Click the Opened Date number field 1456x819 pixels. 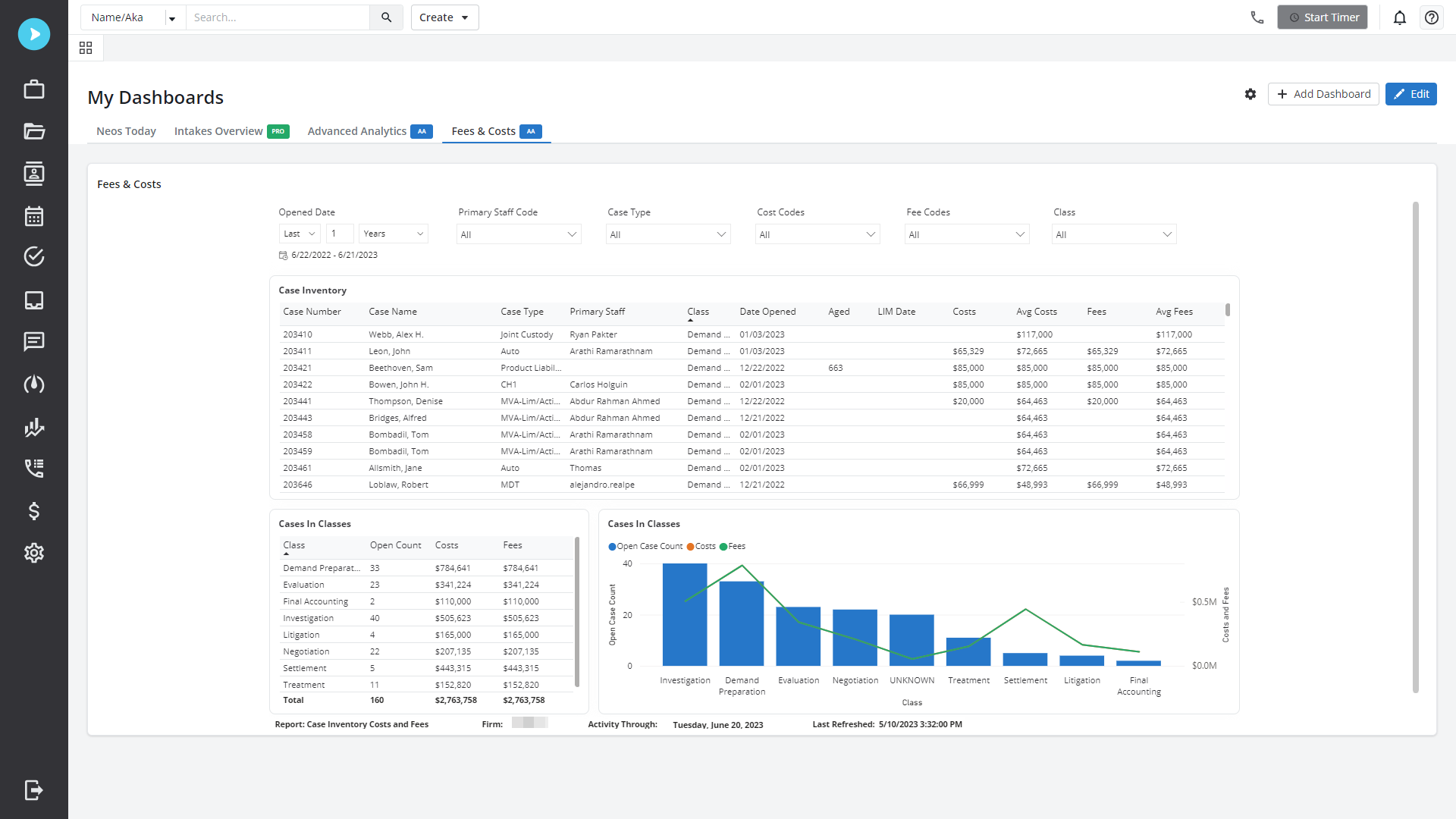tap(340, 234)
